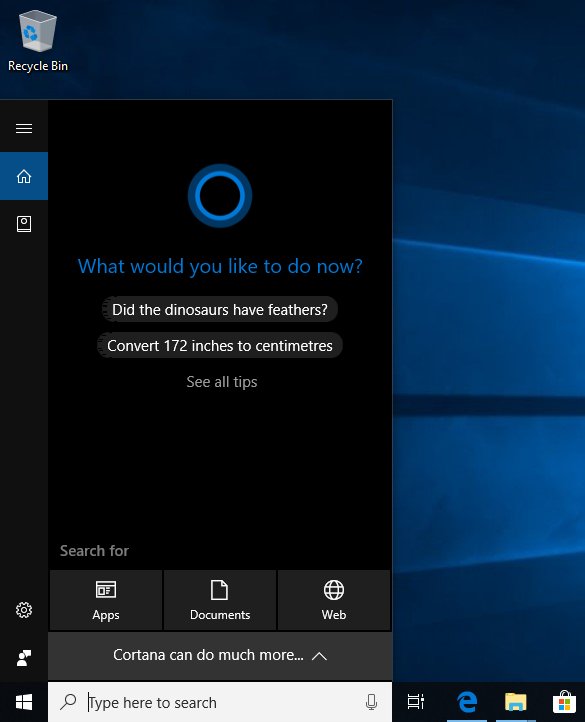The height and width of the screenshot is (722, 585).
Task: Open the Cortana Notebook icon
Action: point(24,224)
